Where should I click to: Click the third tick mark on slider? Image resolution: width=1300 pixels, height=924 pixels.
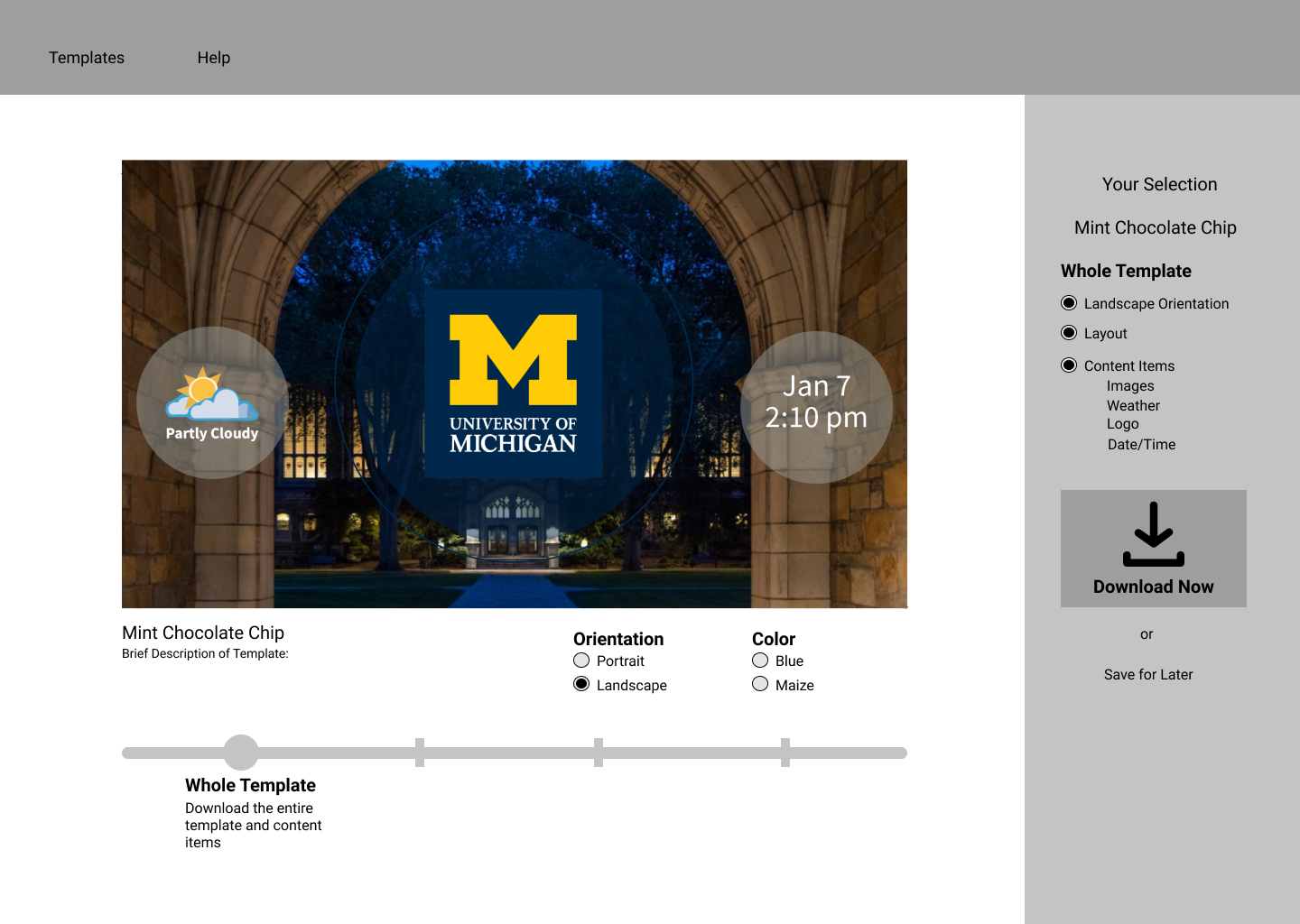[x=599, y=753]
